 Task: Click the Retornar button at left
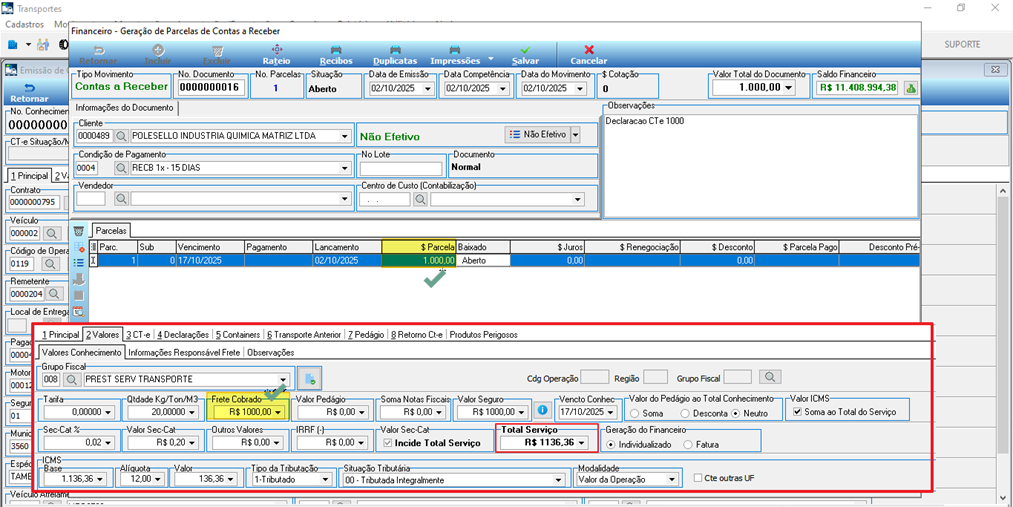[29, 93]
